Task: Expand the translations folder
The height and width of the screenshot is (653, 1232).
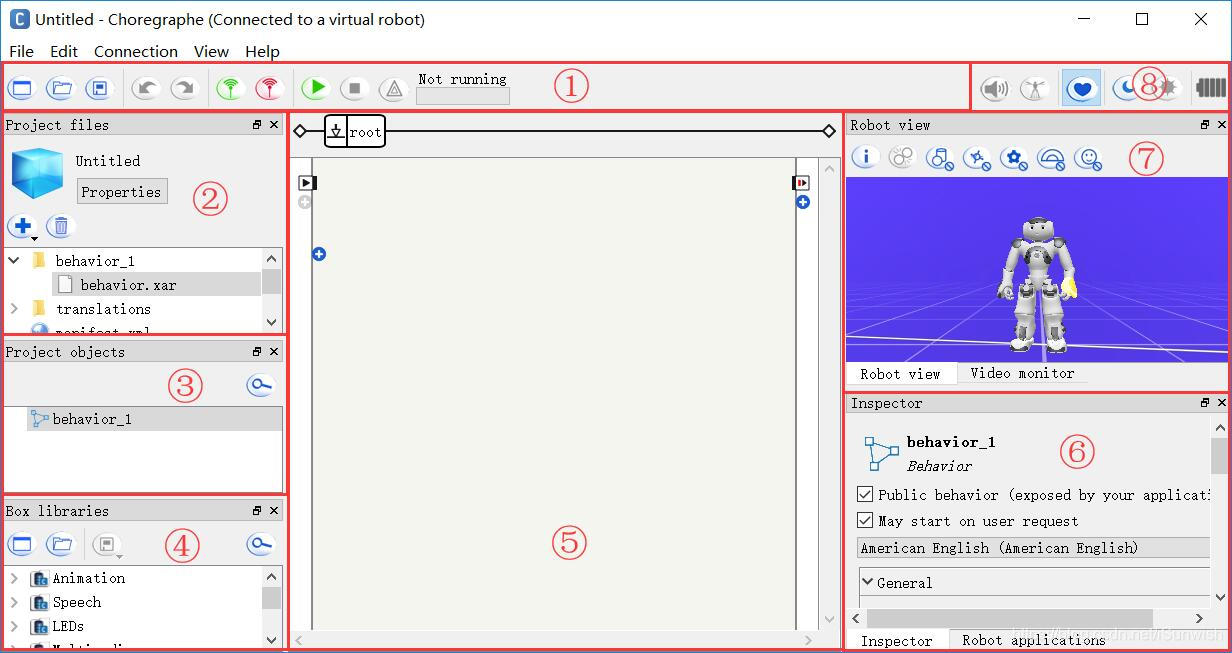Action: 14,309
